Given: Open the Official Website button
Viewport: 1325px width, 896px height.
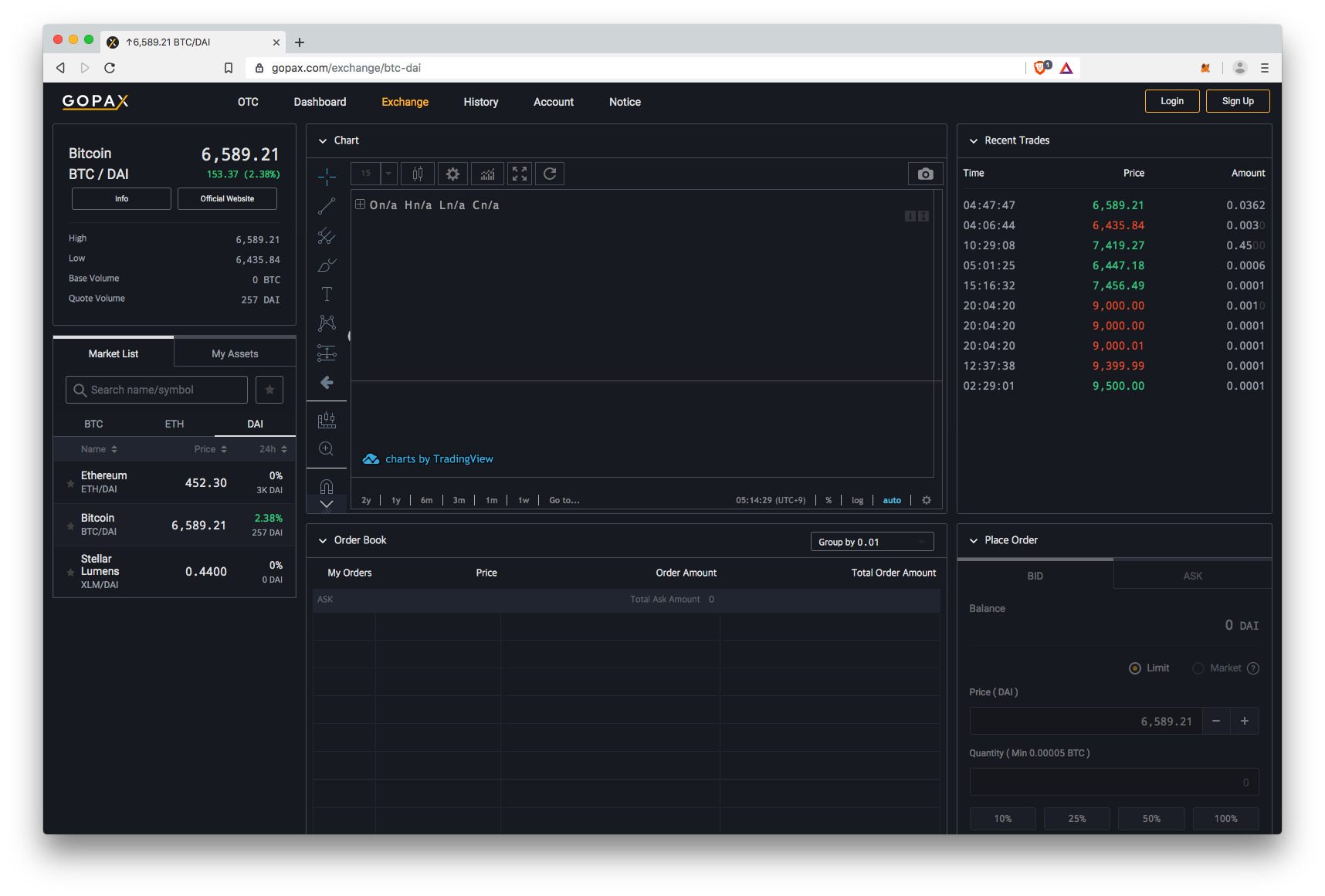Looking at the screenshot, I should click(x=227, y=198).
